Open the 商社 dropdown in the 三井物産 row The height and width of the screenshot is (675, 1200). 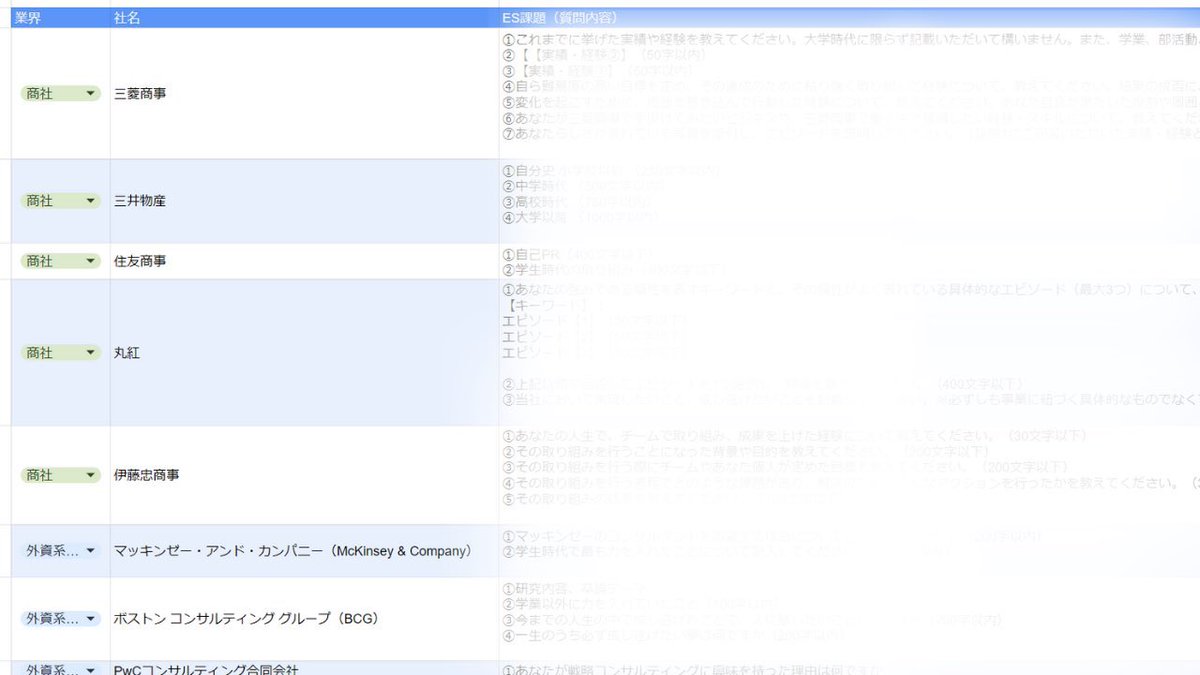pyautogui.click(x=61, y=201)
